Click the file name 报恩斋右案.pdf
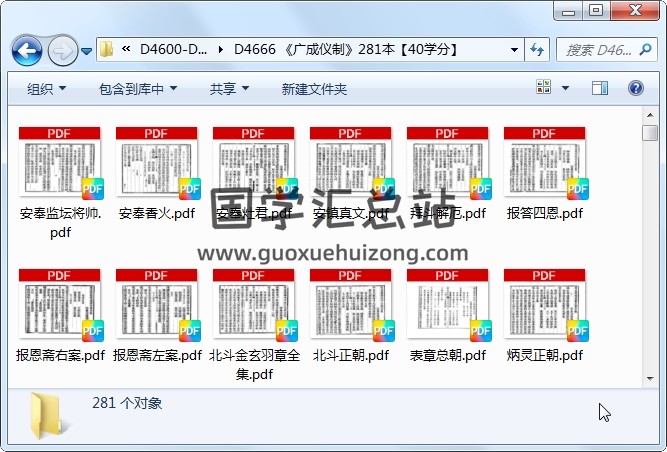This screenshot has width=667, height=452. (x=60, y=355)
